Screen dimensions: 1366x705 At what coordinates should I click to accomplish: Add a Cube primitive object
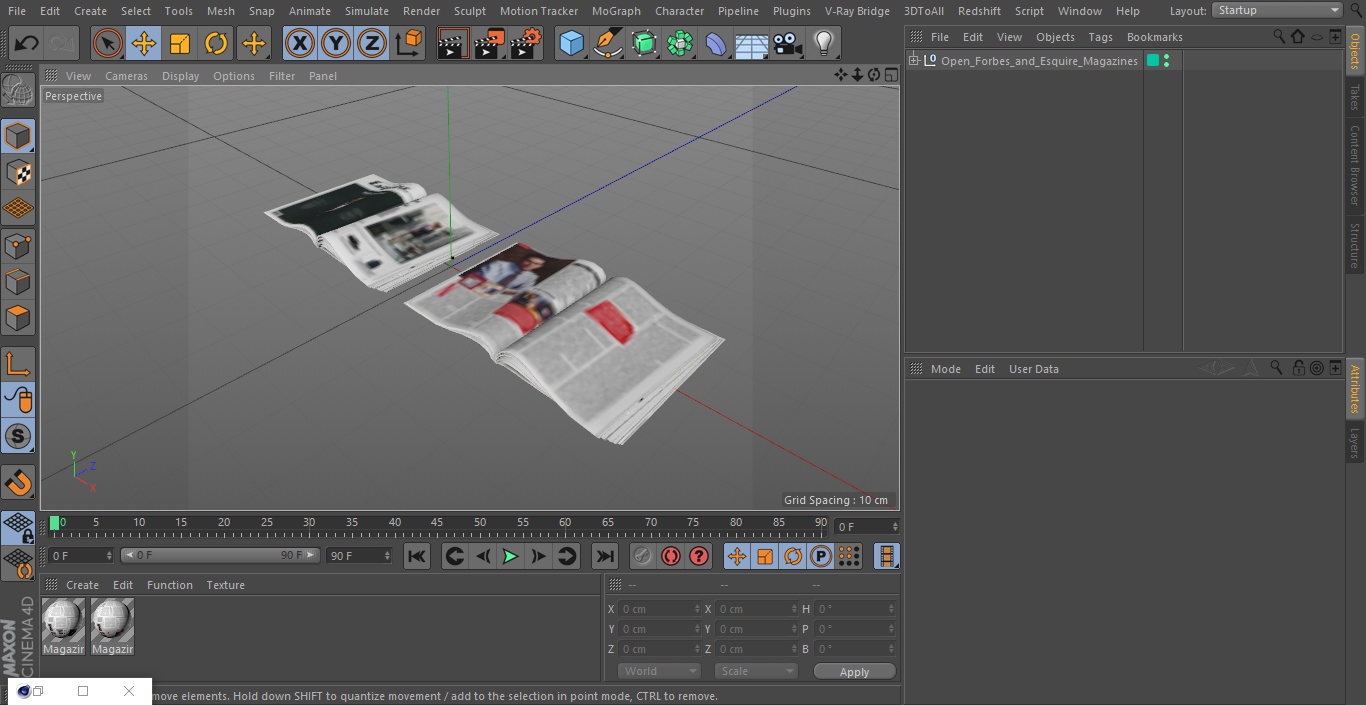[572, 43]
